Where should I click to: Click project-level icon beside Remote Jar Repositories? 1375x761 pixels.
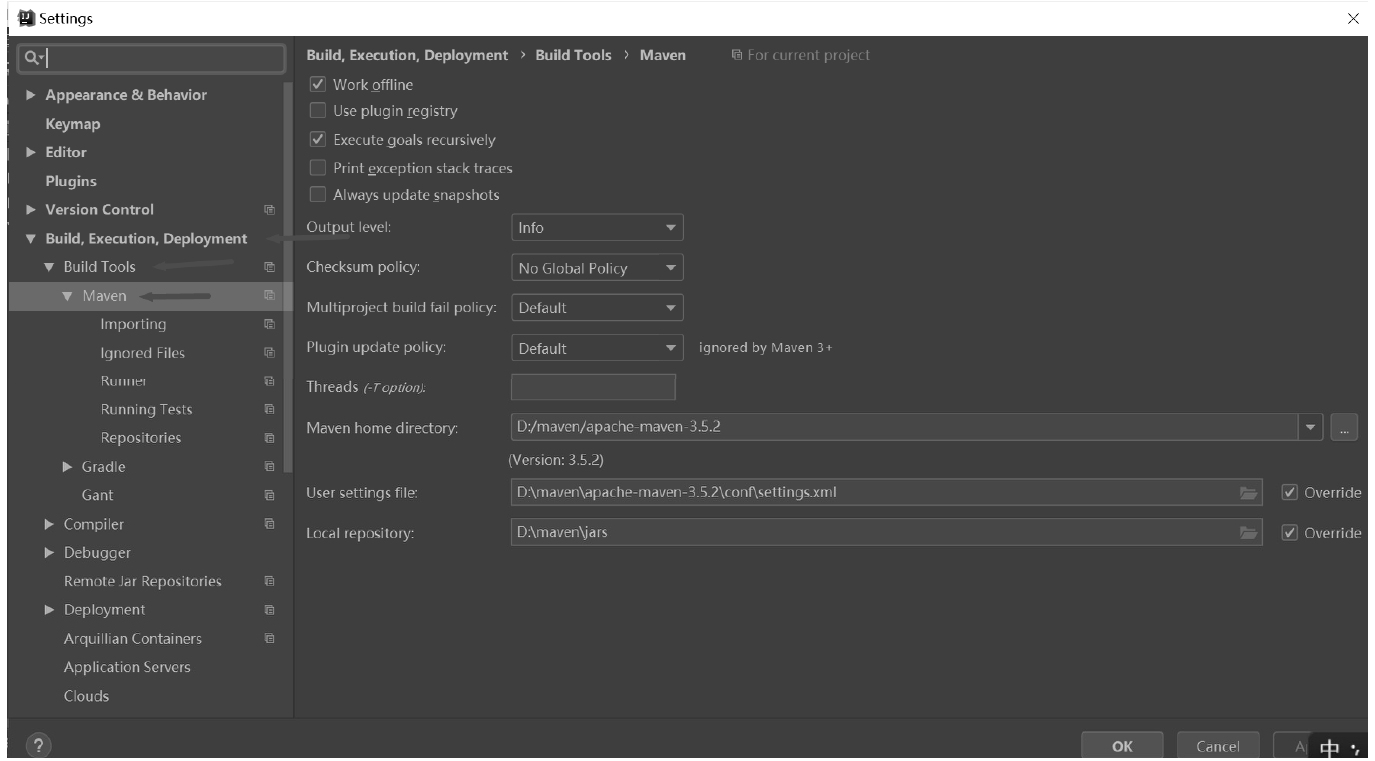(x=268, y=581)
